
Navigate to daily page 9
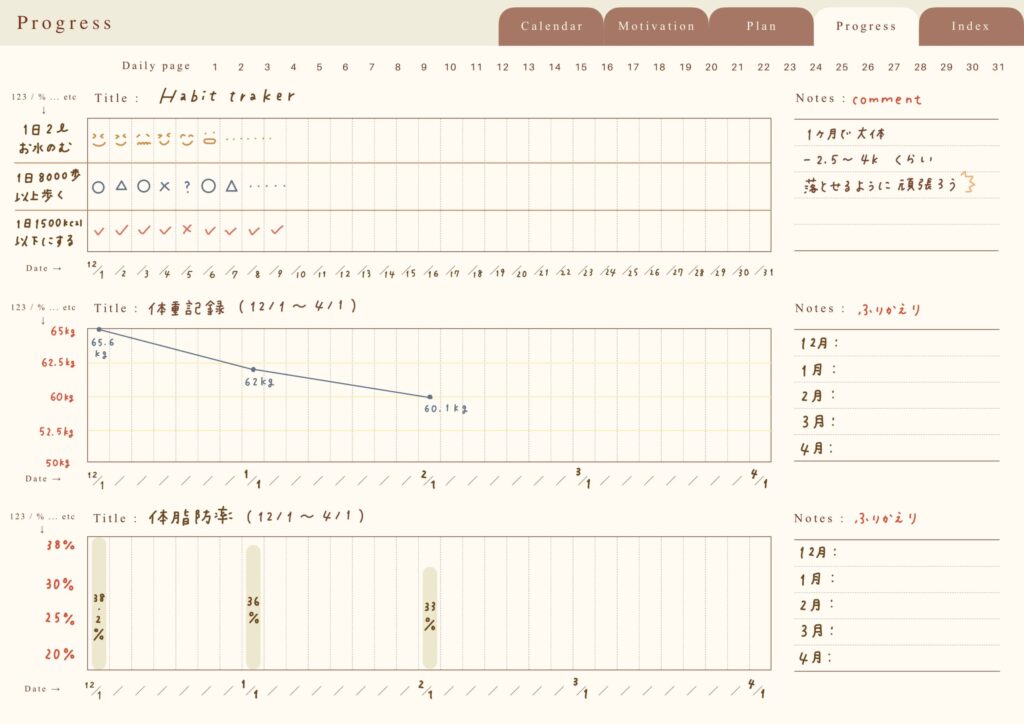click(x=424, y=67)
